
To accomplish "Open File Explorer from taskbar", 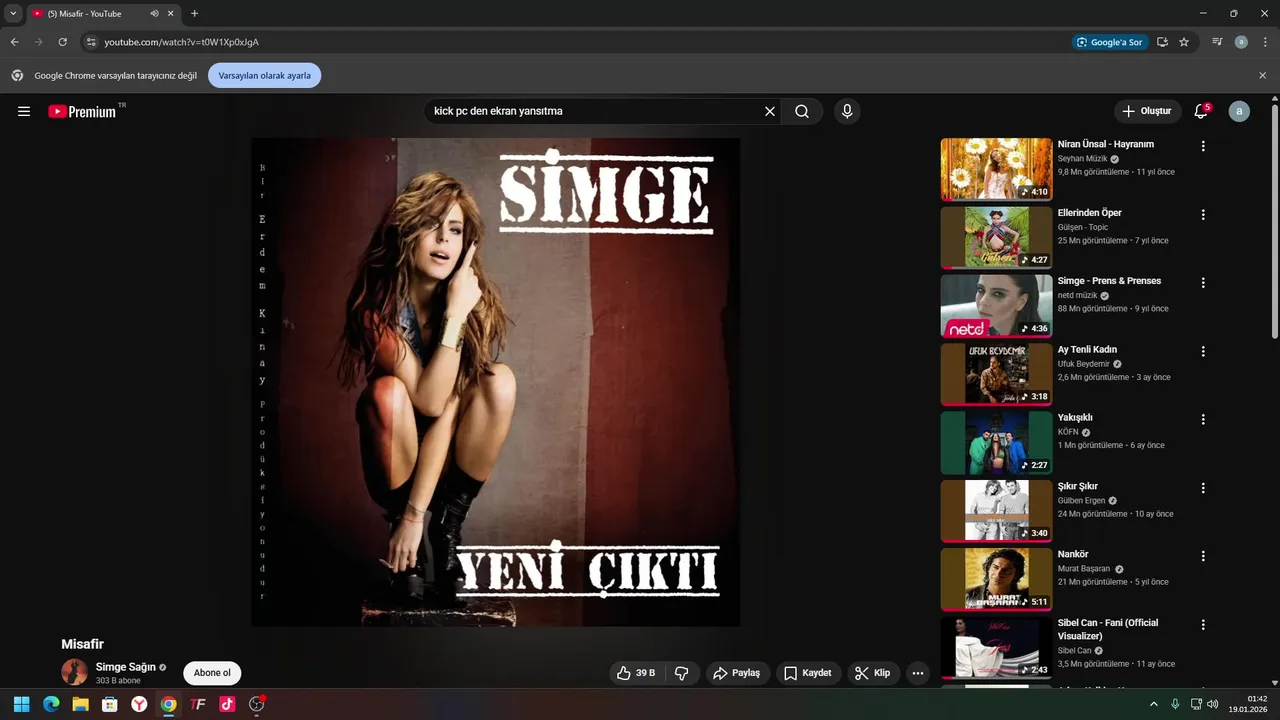I will [x=80, y=704].
